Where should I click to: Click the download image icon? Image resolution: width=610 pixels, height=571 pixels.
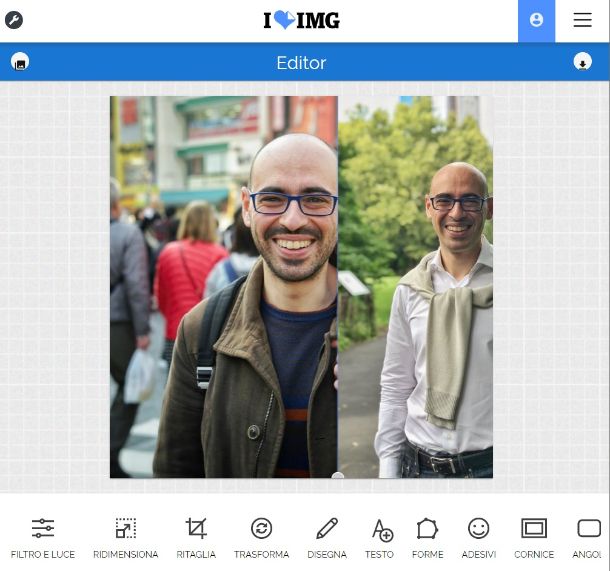pos(582,61)
